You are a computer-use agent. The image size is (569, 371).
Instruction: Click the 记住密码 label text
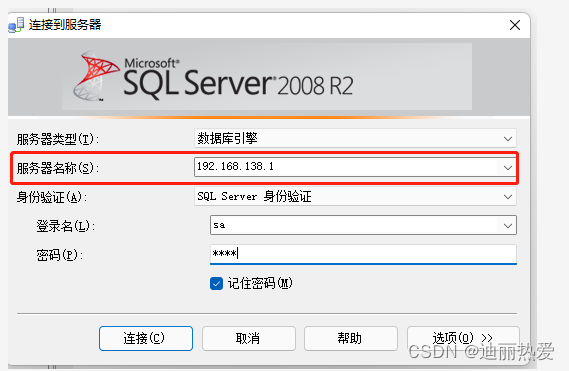pyautogui.click(x=260, y=283)
